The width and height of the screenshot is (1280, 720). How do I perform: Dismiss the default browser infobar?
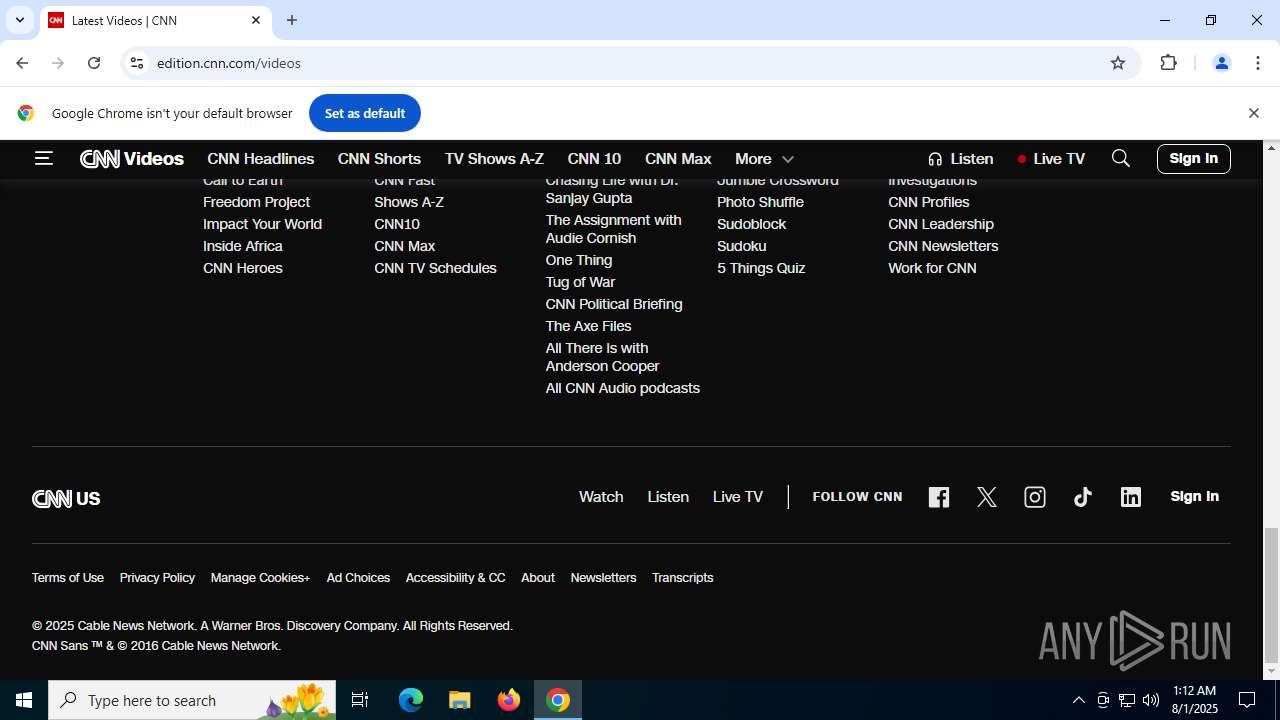point(1253,113)
